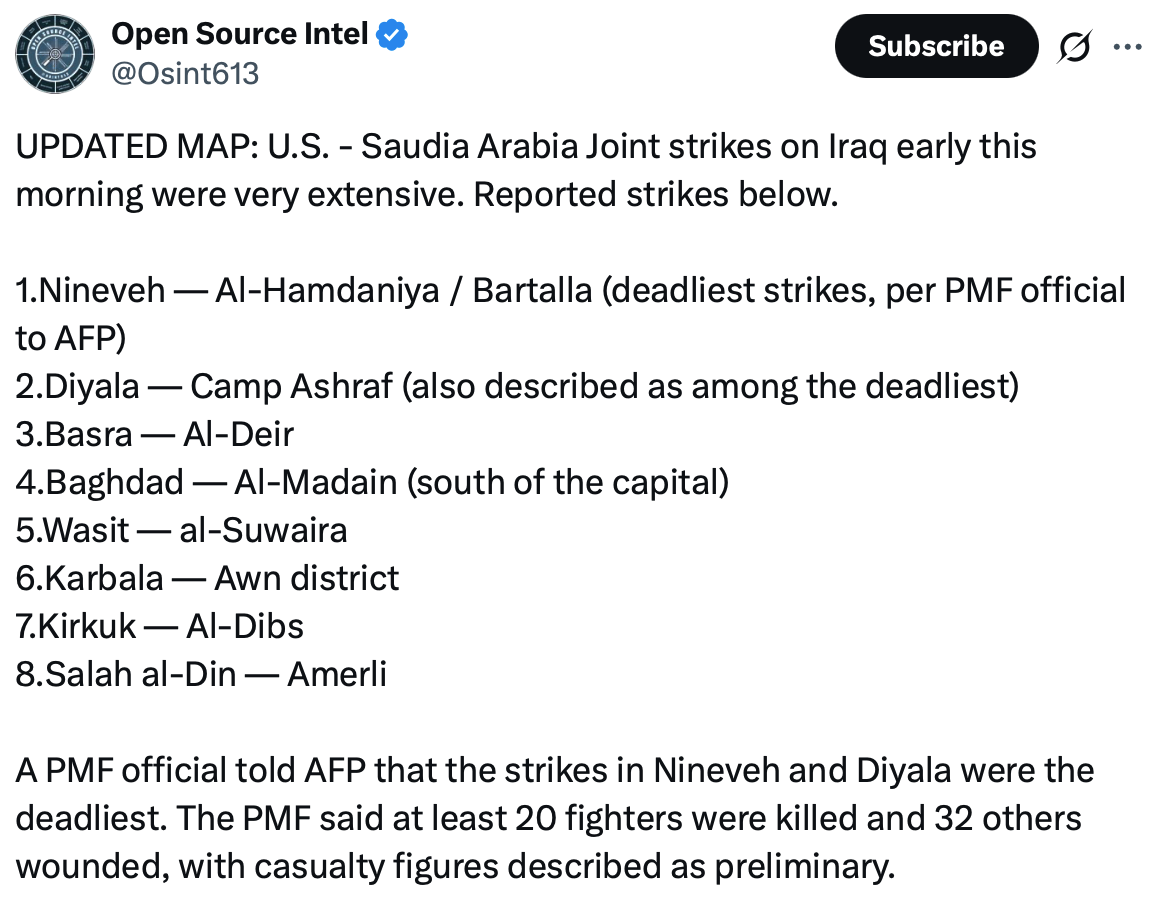
Task: Click the Diyala Camp Ashraf entry
Action: pyautogui.click(x=517, y=387)
